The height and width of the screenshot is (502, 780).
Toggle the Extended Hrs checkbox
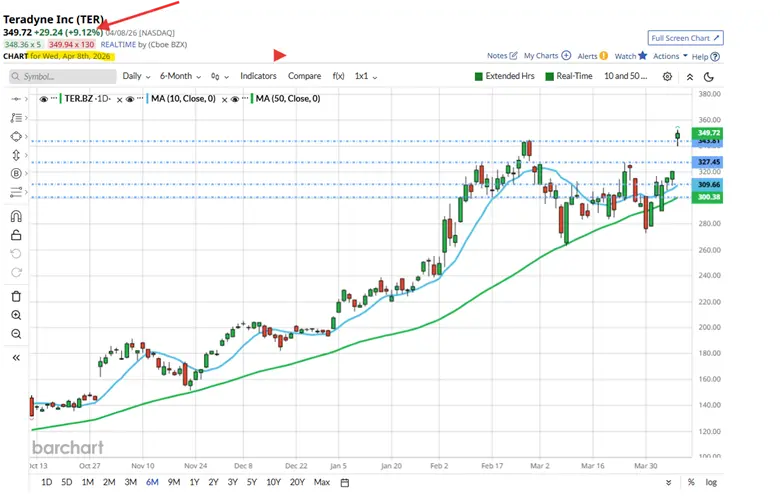point(479,76)
